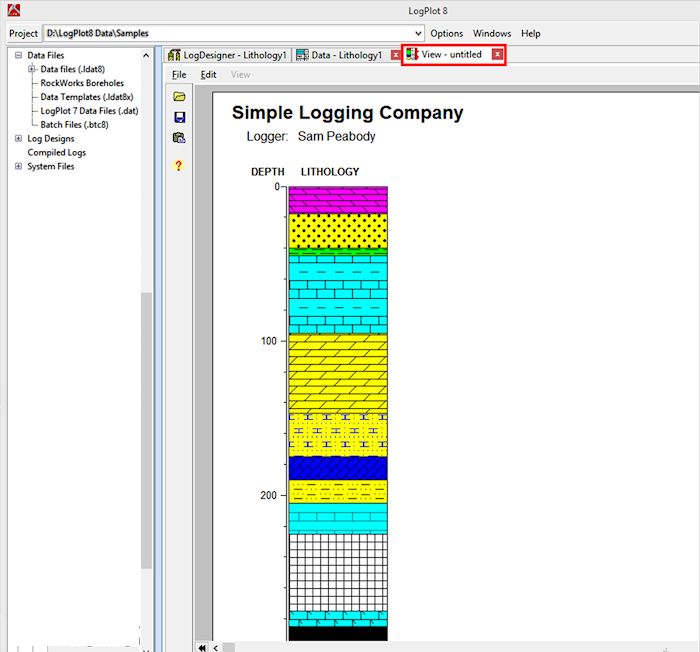Select Data Templates (.ldat8x) item
700x652 pixels.
(x=87, y=97)
